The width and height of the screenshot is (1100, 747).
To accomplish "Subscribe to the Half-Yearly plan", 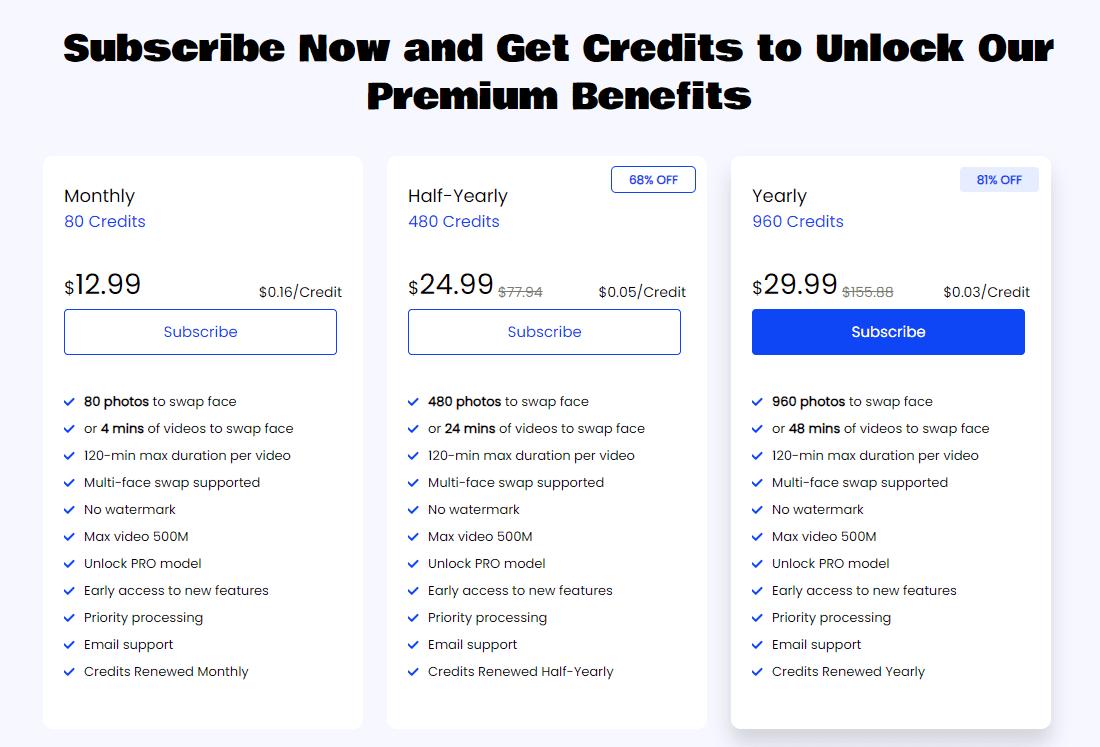I will pyautogui.click(x=544, y=332).
